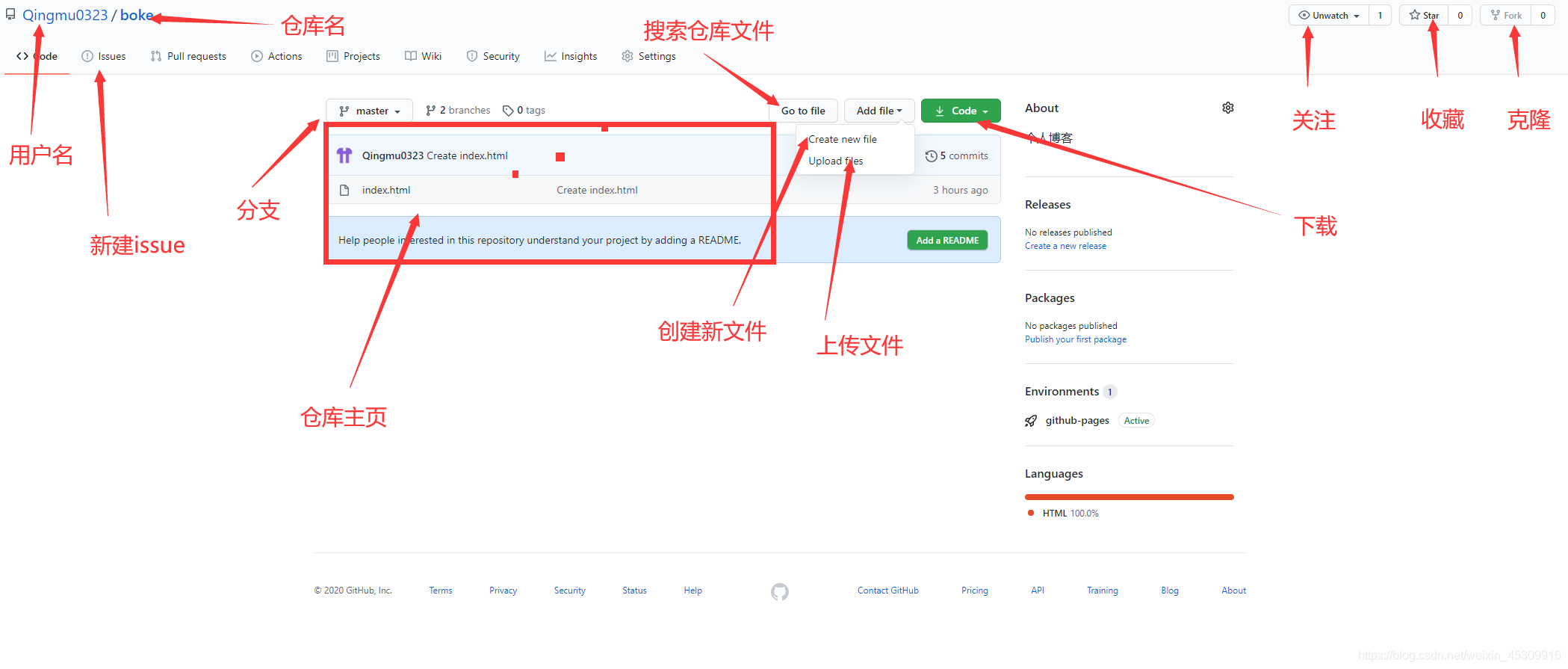Switch to the Issues tab
The width and height of the screenshot is (1568, 669).
[104, 56]
